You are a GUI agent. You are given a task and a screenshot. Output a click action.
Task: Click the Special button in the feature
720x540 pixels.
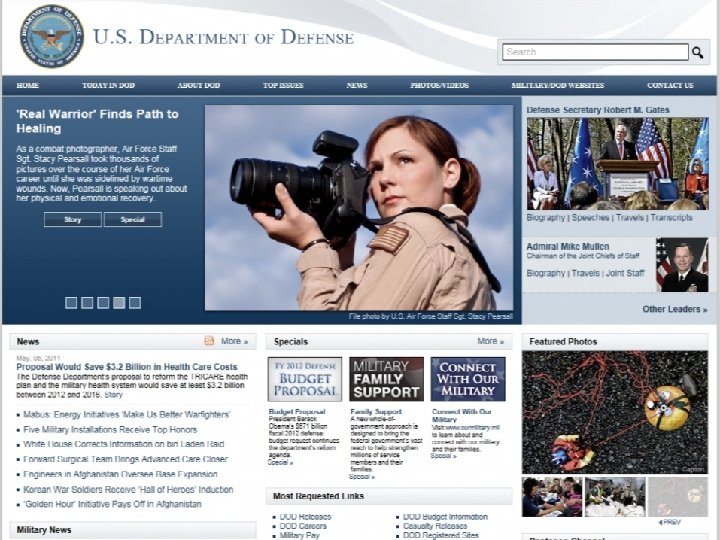click(133, 219)
